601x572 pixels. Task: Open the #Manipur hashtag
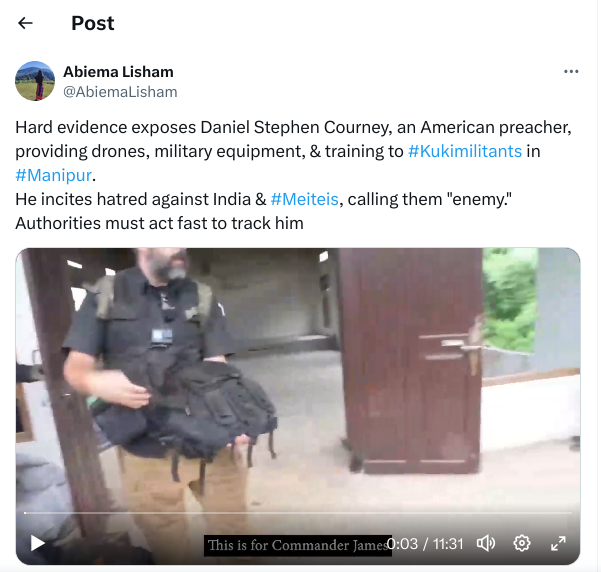pos(54,175)
